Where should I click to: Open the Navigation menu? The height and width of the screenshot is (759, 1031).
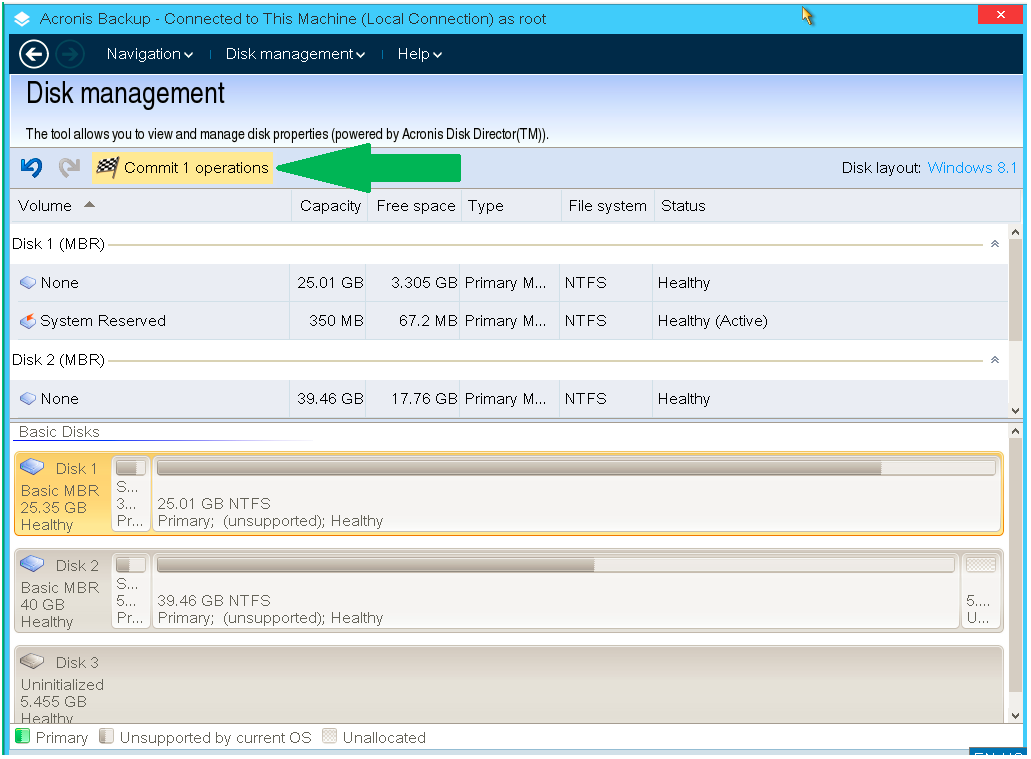point(150,54)
